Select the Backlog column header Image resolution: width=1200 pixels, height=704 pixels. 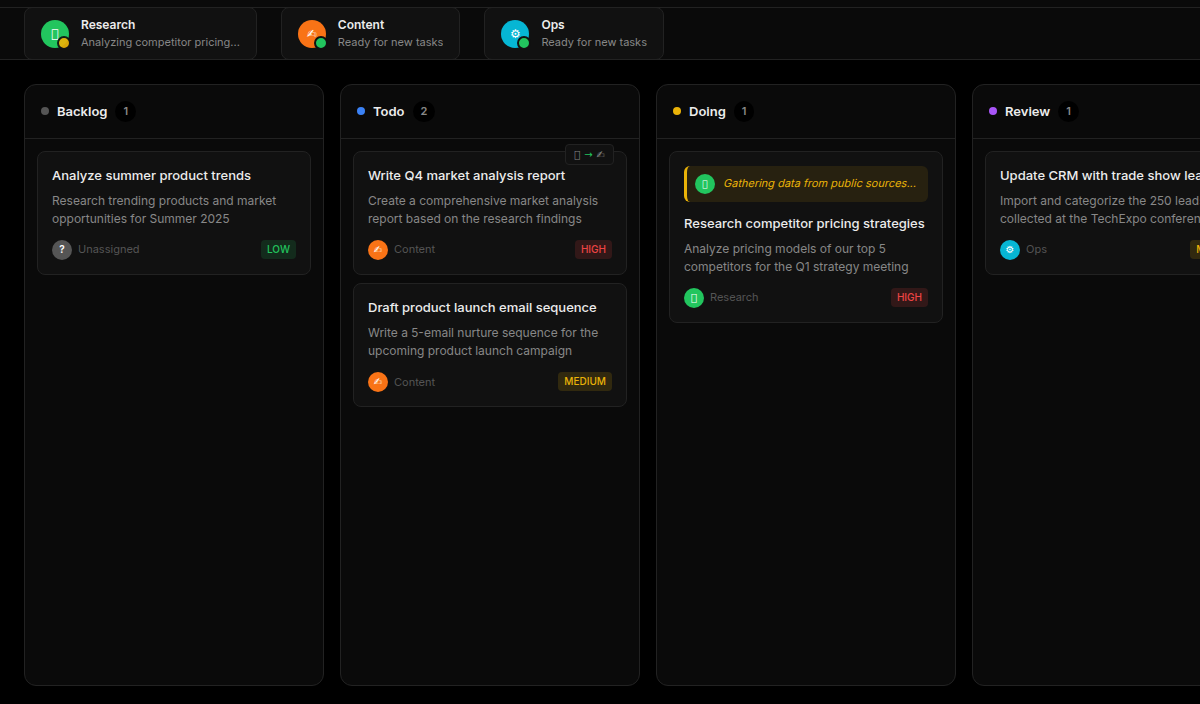pyautogui.click(x=82, y=111)
